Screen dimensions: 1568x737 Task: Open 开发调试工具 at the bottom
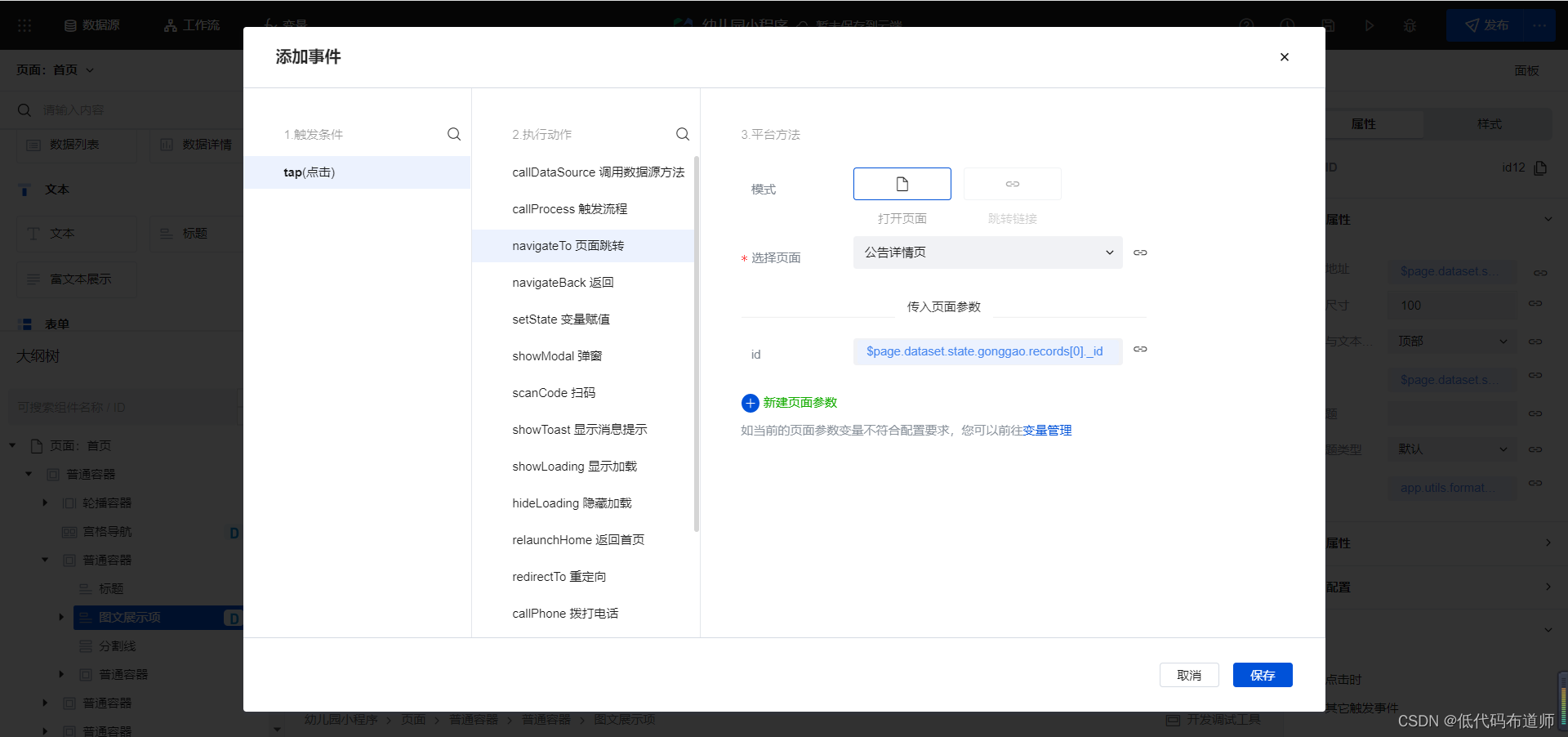click(1214, 720)
